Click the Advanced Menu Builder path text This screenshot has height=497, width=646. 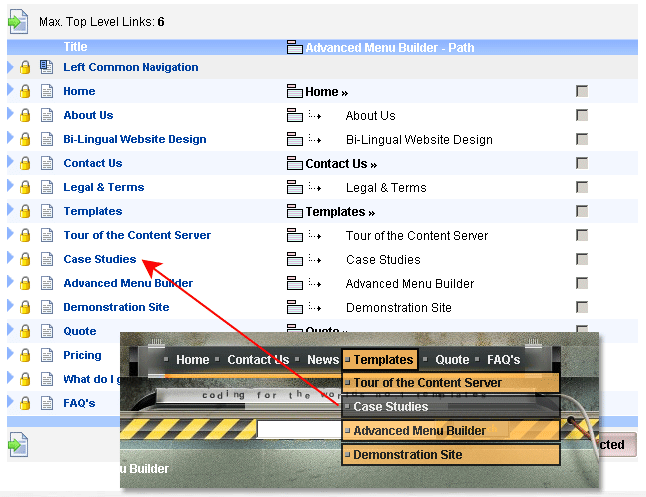(x=410, y=284)
